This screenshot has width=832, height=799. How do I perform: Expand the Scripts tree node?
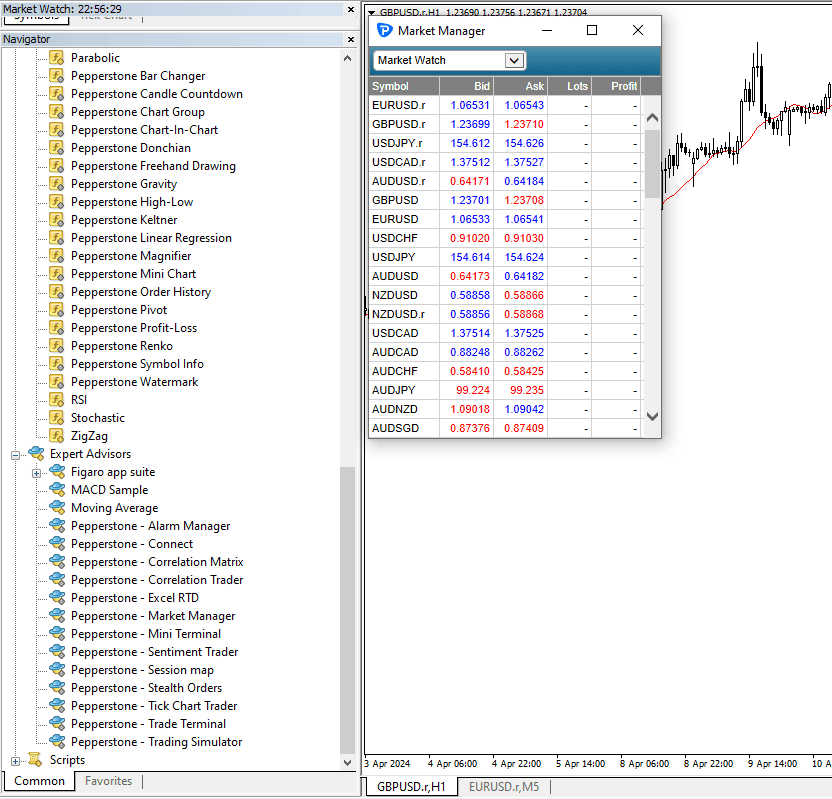(x=15, y=761)
